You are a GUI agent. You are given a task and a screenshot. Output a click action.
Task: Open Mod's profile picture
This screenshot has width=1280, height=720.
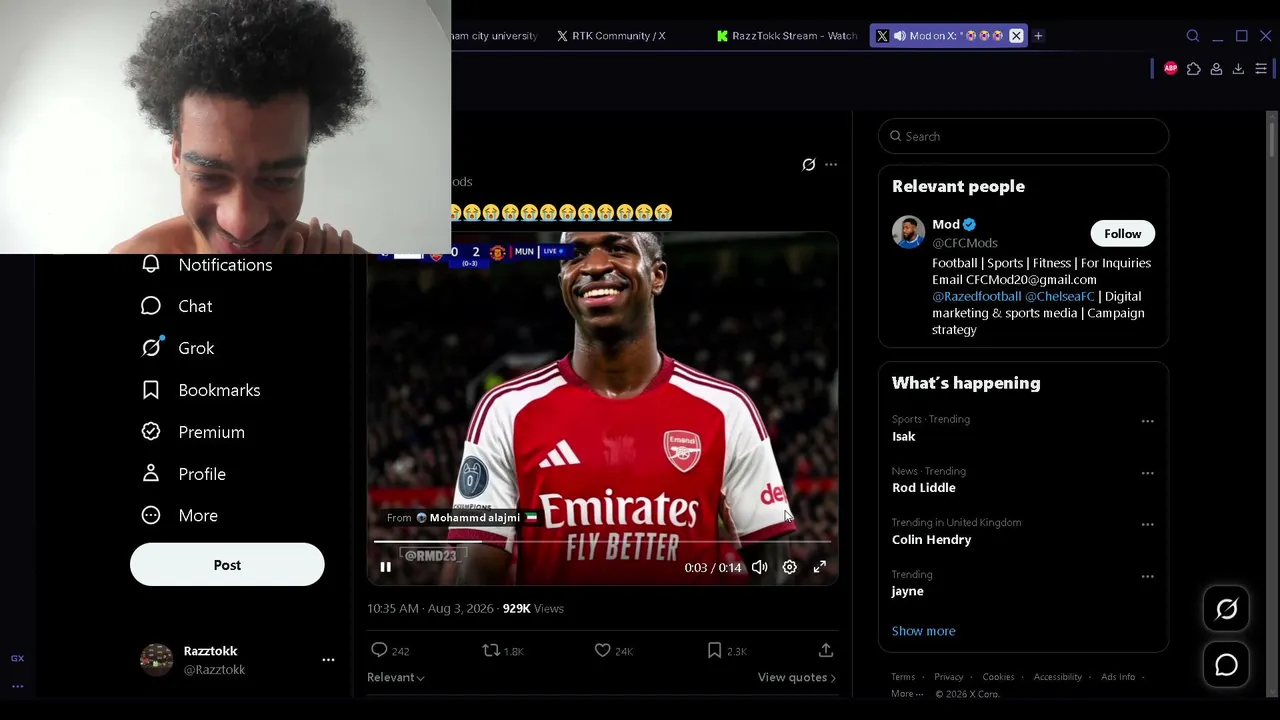click(908, 232)
